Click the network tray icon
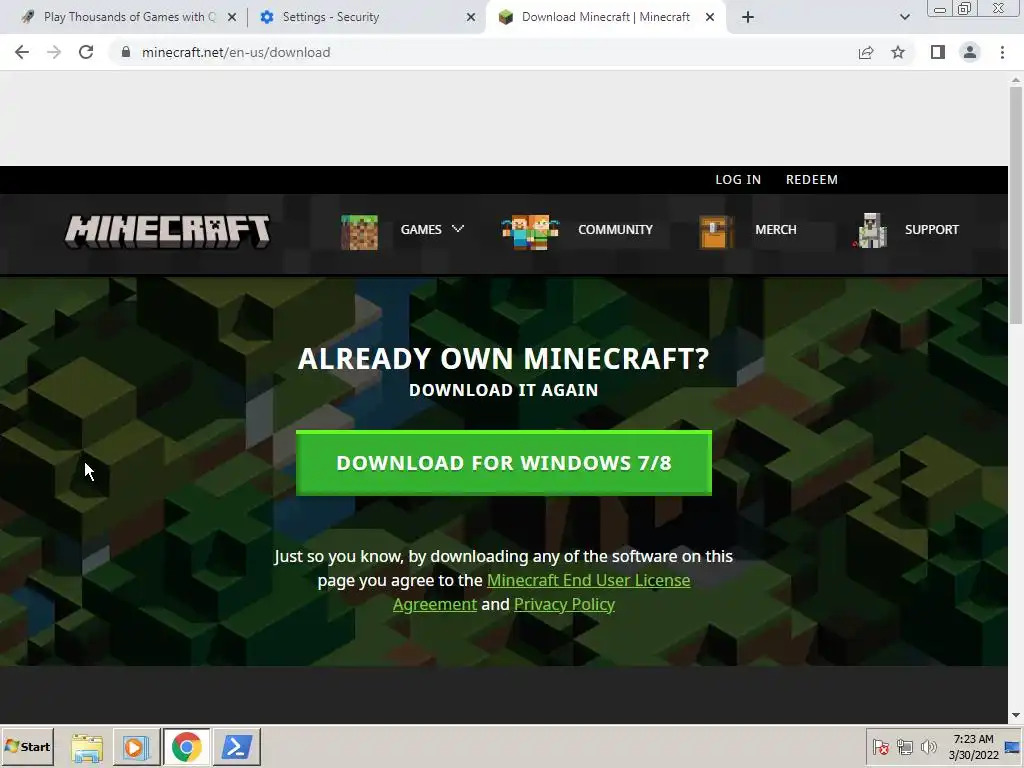 pyautogui.click(x=904, y=746)
